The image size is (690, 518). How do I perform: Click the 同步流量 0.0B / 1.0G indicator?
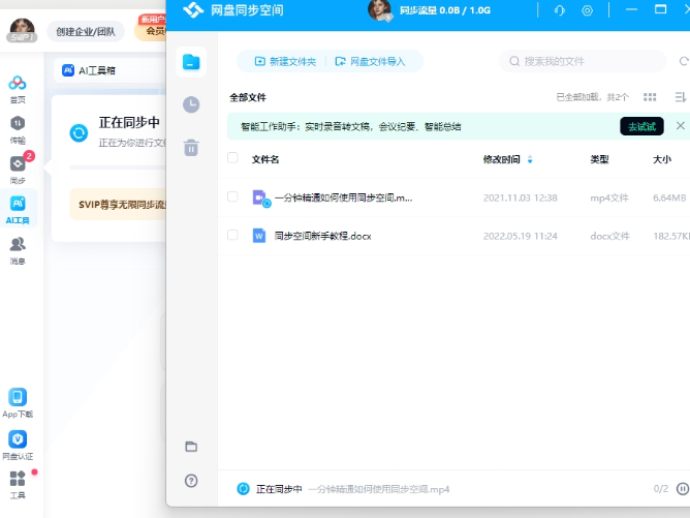tap(445, 10)
